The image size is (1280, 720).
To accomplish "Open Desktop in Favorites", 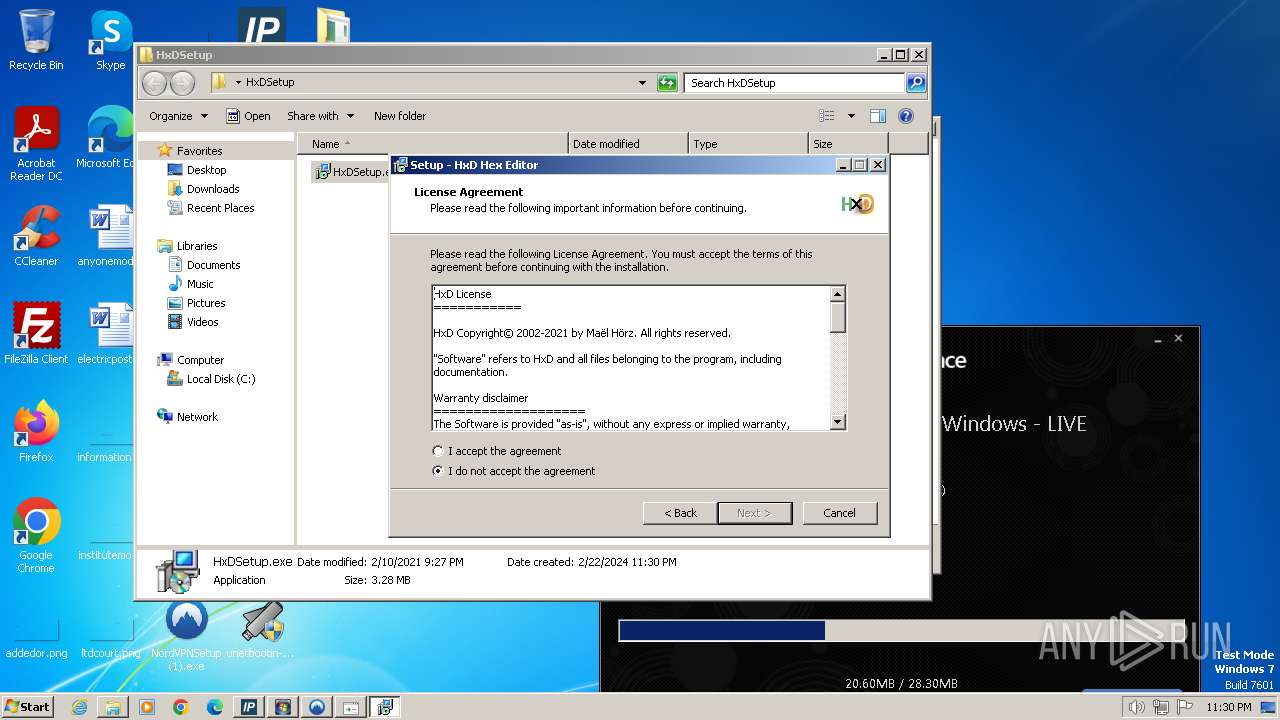I will pos(206,170).
